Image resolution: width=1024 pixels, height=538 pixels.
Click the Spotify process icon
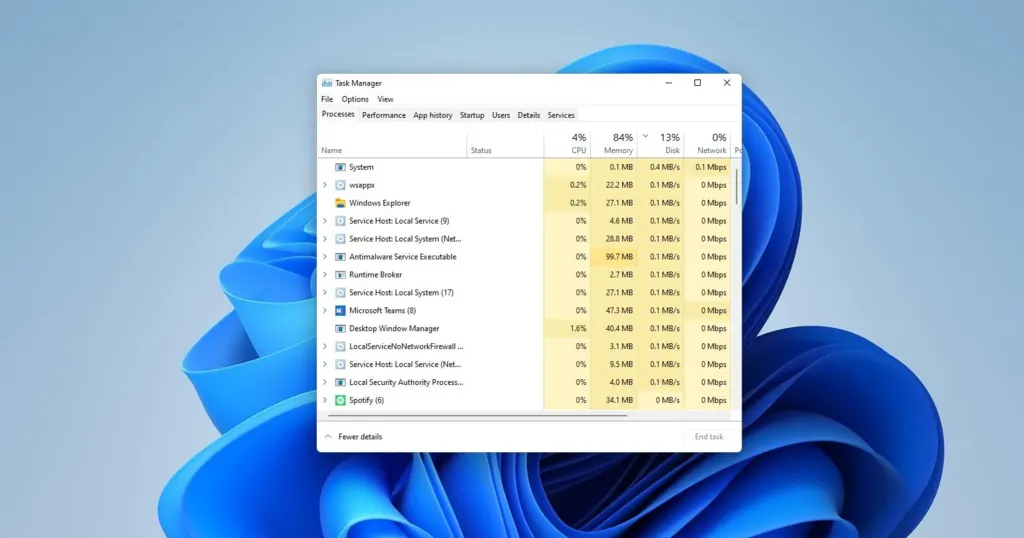(340, 400)
